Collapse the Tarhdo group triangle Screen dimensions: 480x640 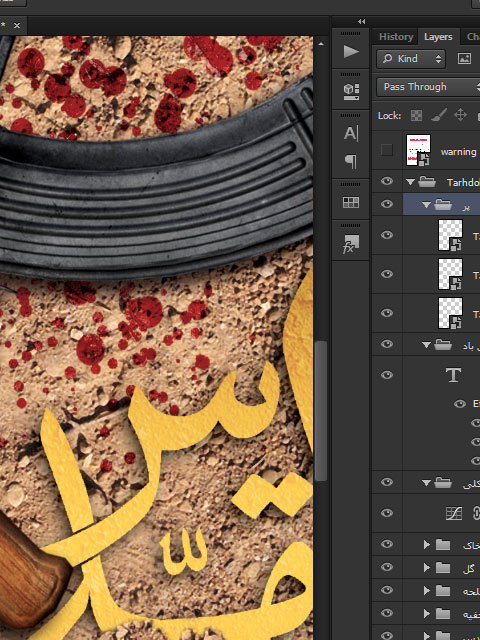coord(410,182)
